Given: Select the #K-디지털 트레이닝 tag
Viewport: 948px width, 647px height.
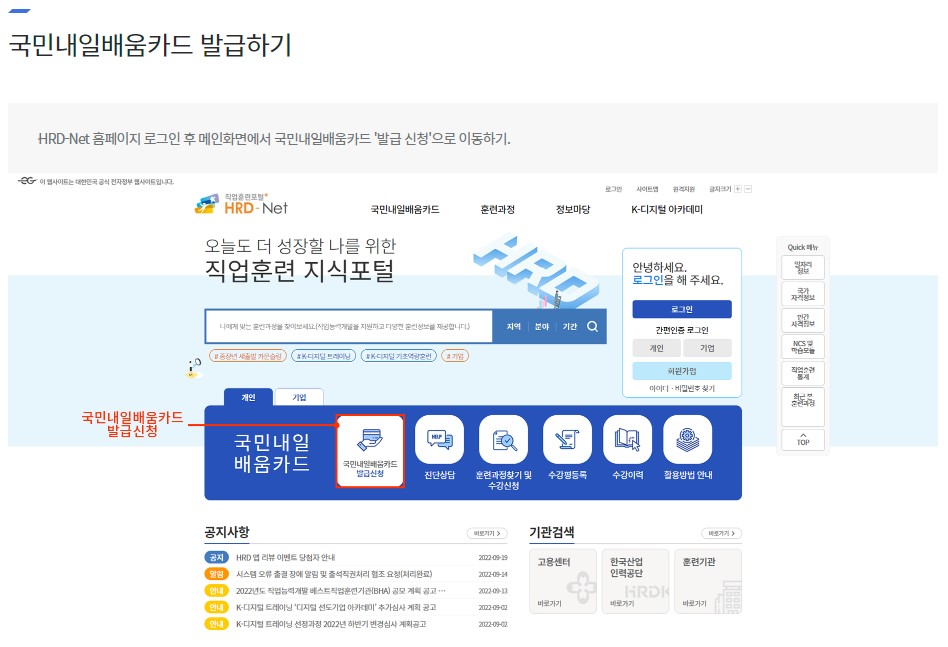Looking at the screenshot, I should [323, 356].
